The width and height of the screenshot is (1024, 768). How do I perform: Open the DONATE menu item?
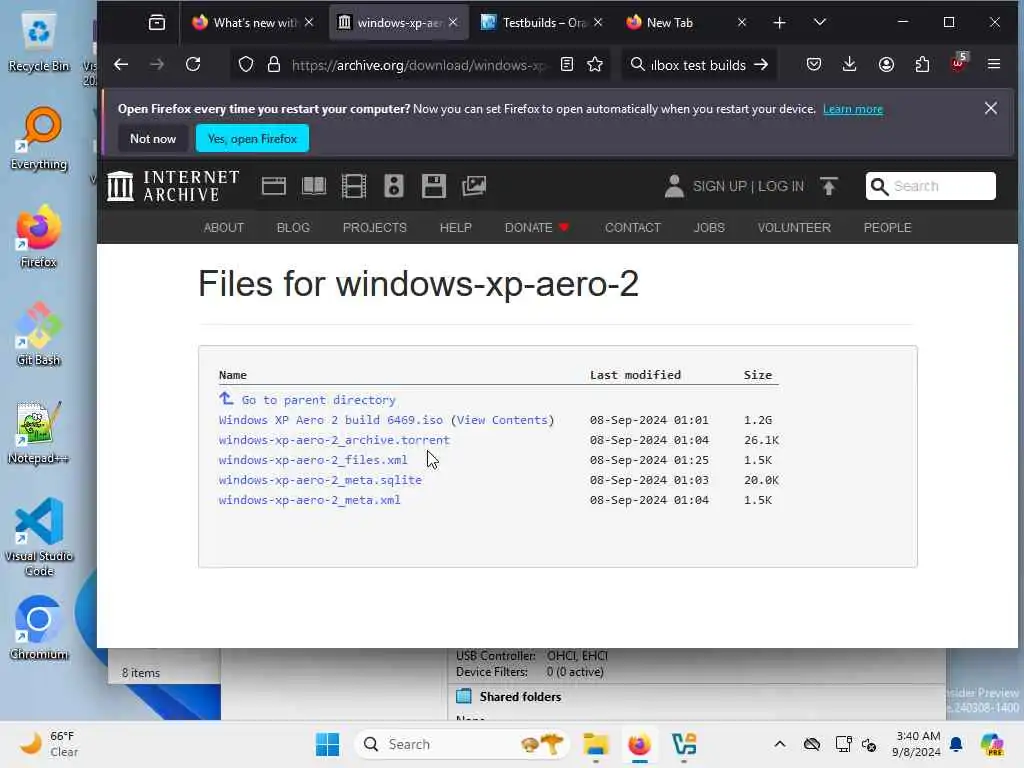537,227
